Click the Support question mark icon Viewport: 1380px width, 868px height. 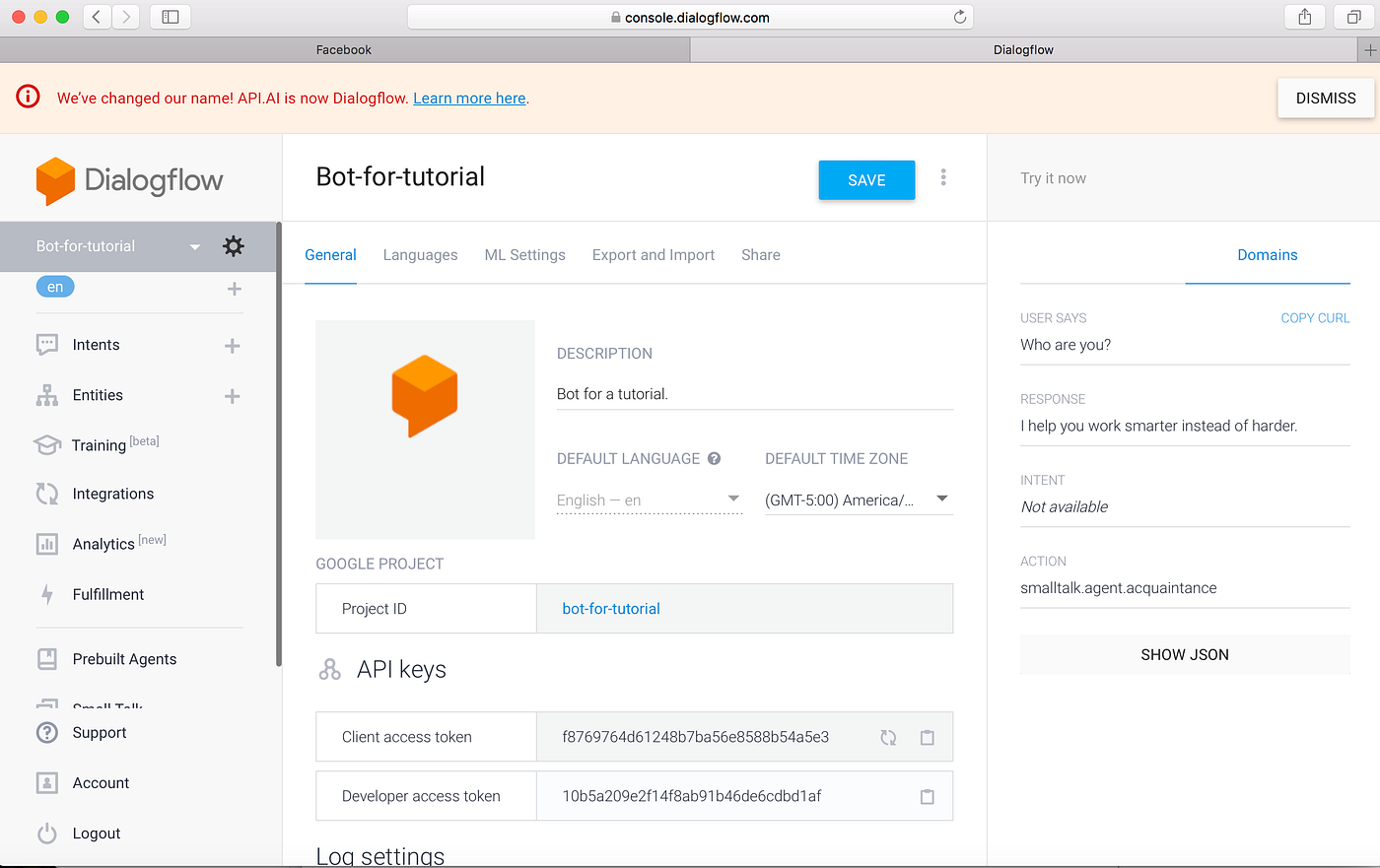[47, 733]
